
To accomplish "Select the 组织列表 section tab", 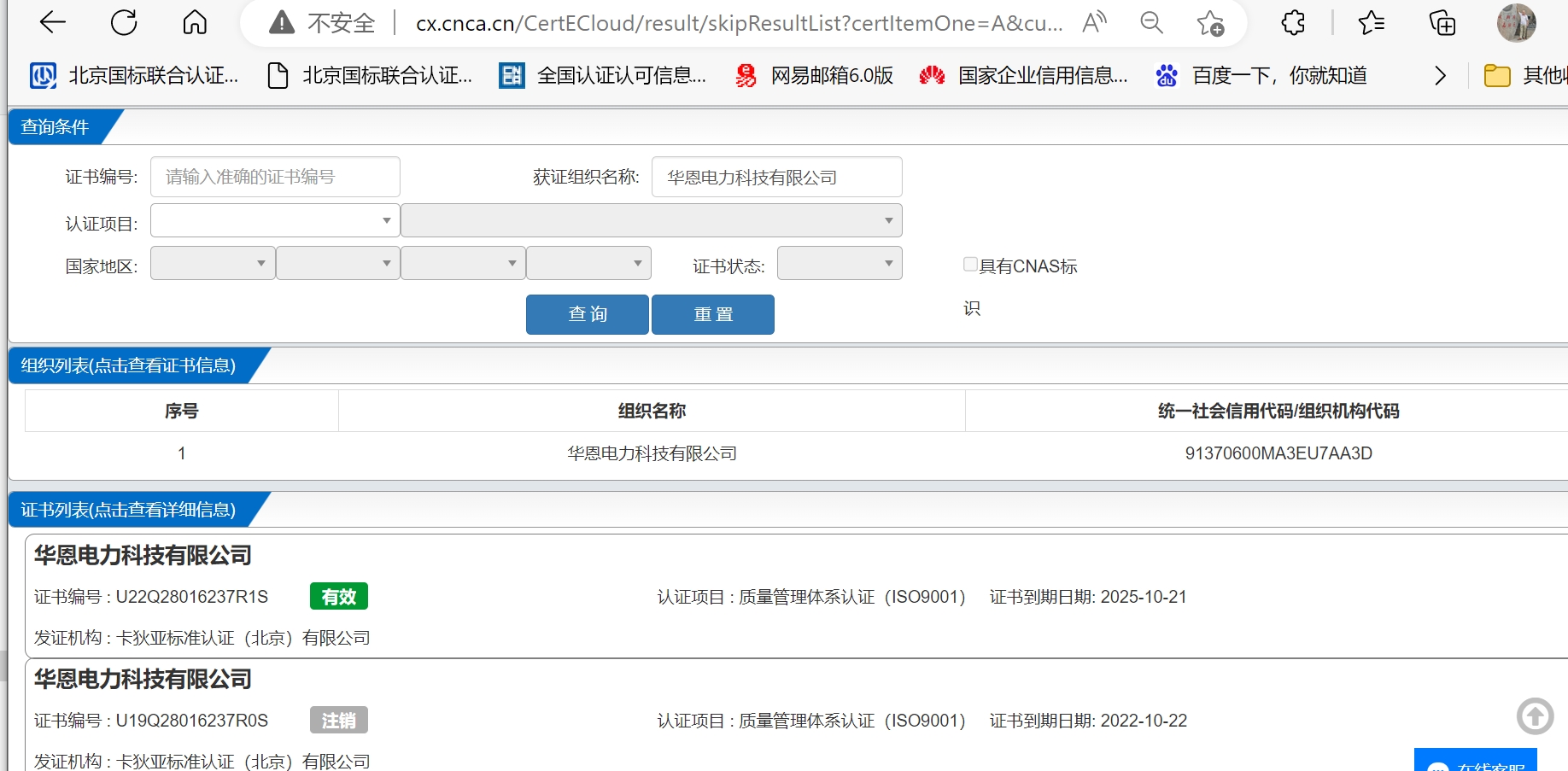I will click(128, 365).
